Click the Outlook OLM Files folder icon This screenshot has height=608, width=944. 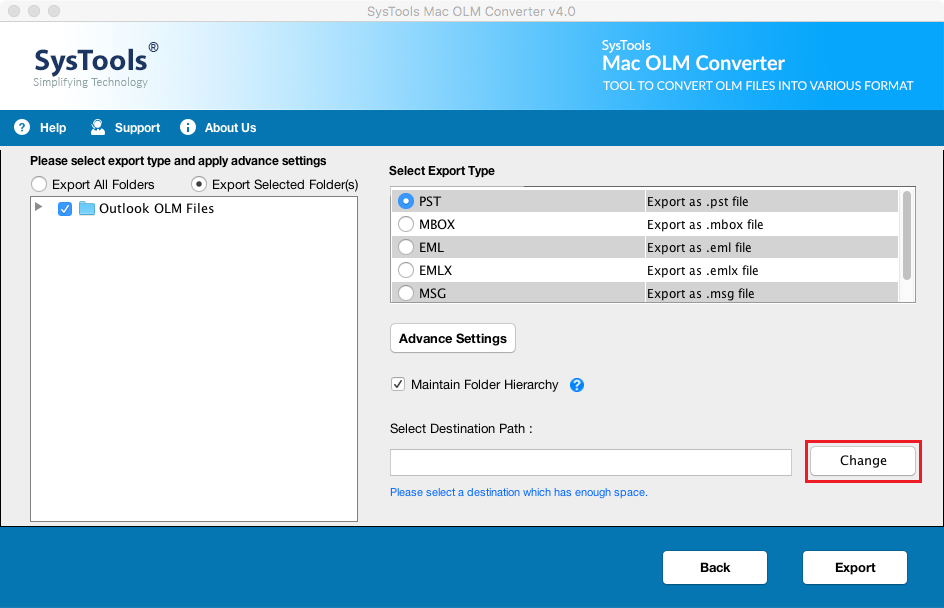[x=87, y=209]
